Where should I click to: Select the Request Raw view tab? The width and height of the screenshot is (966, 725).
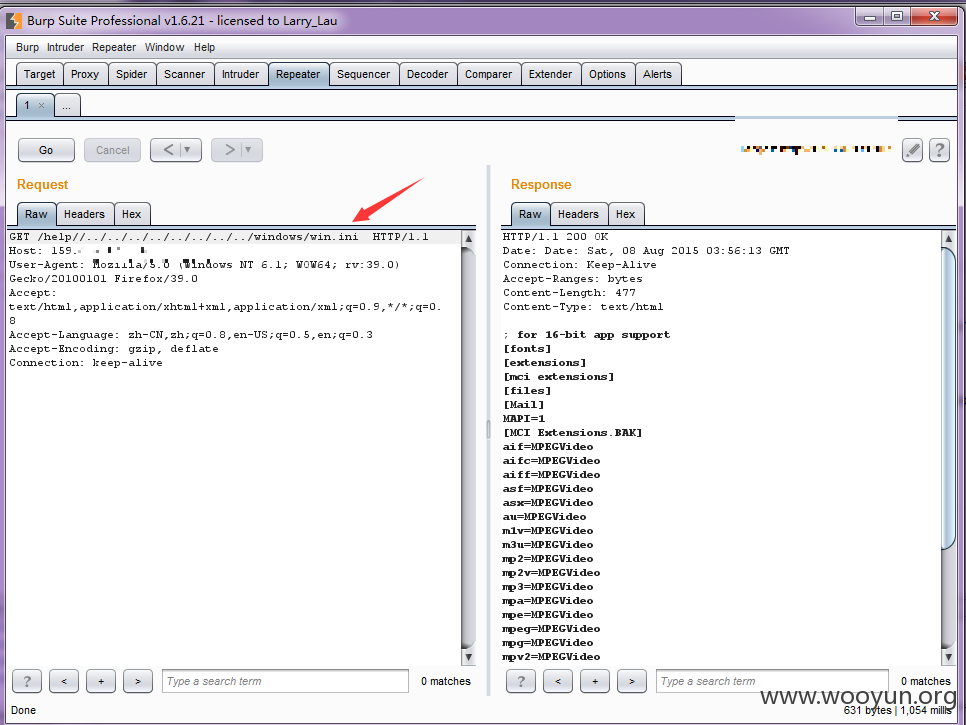[x=36, y=214]
